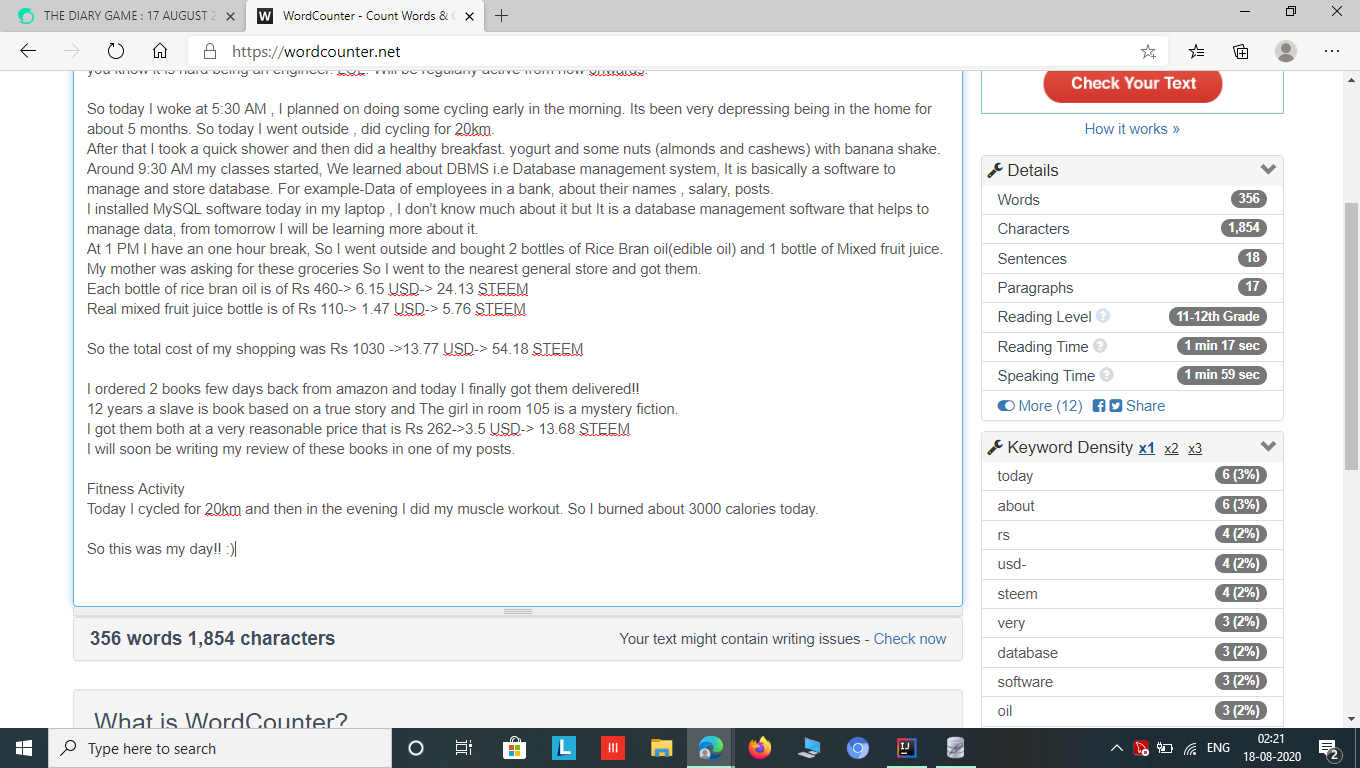Click inside the text editing area
The width and height of the screenshot is (1360, 768).
500,350
